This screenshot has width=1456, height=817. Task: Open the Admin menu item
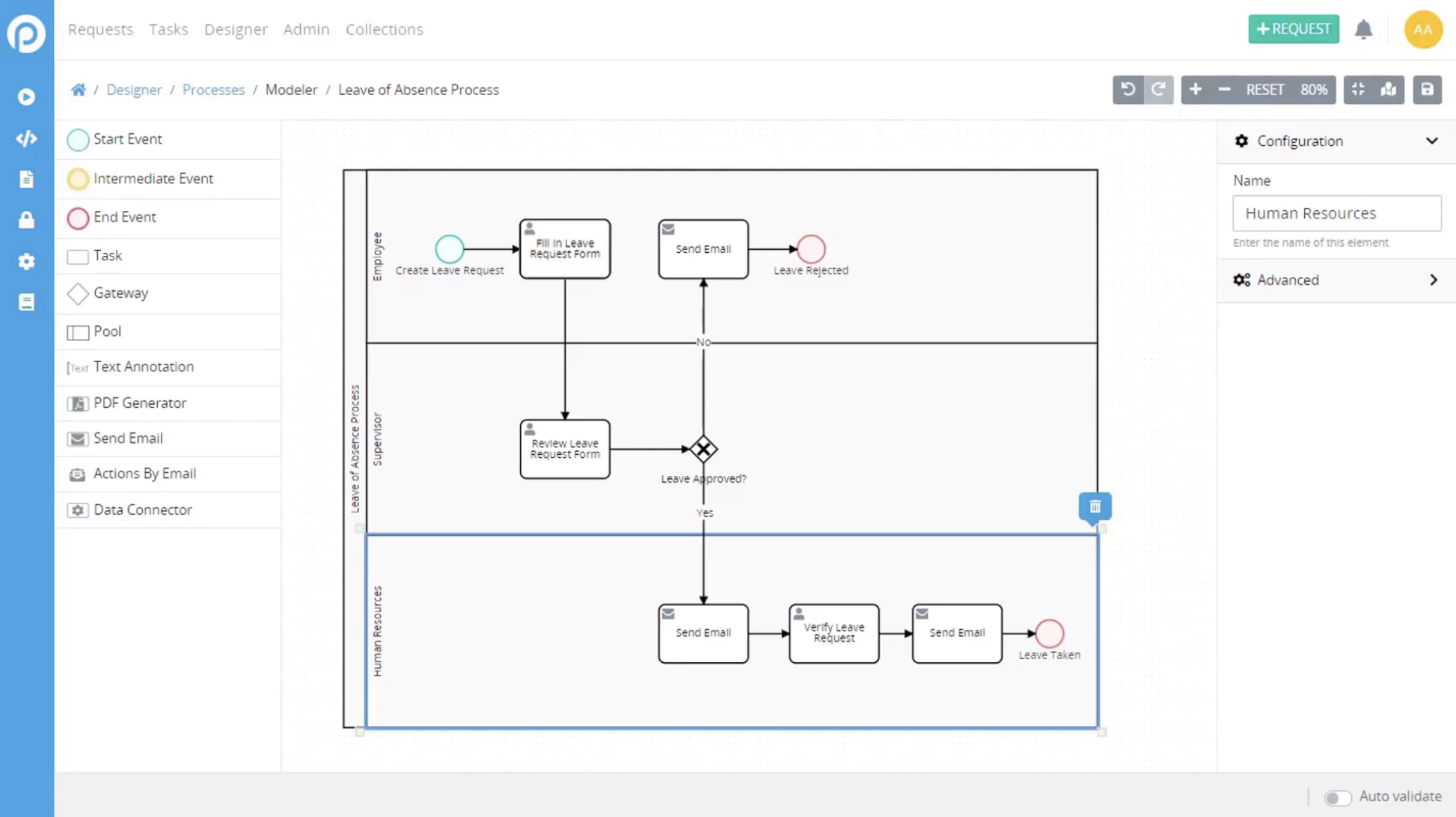[306, 28]
